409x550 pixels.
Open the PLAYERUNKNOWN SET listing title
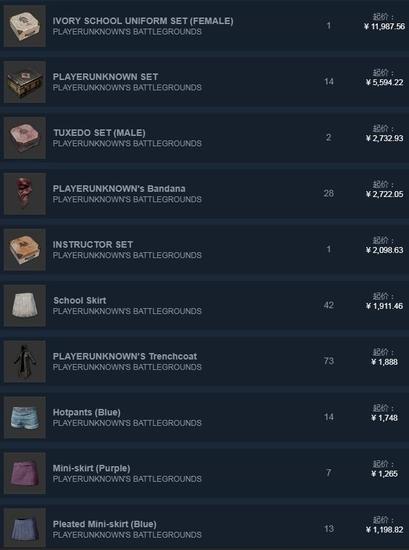[105, 77]
